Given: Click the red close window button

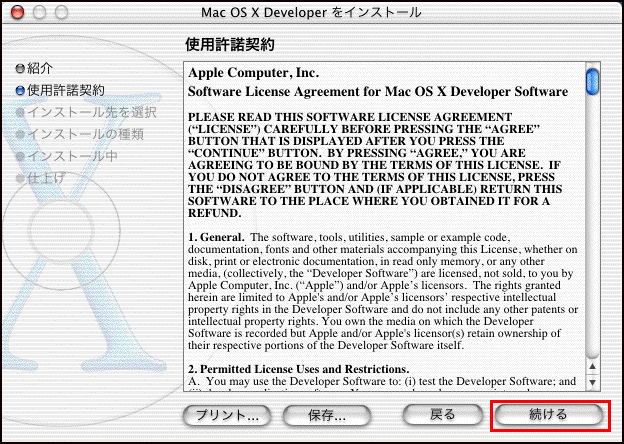Looking at the screenshot, I should click(x=18, y=12).
